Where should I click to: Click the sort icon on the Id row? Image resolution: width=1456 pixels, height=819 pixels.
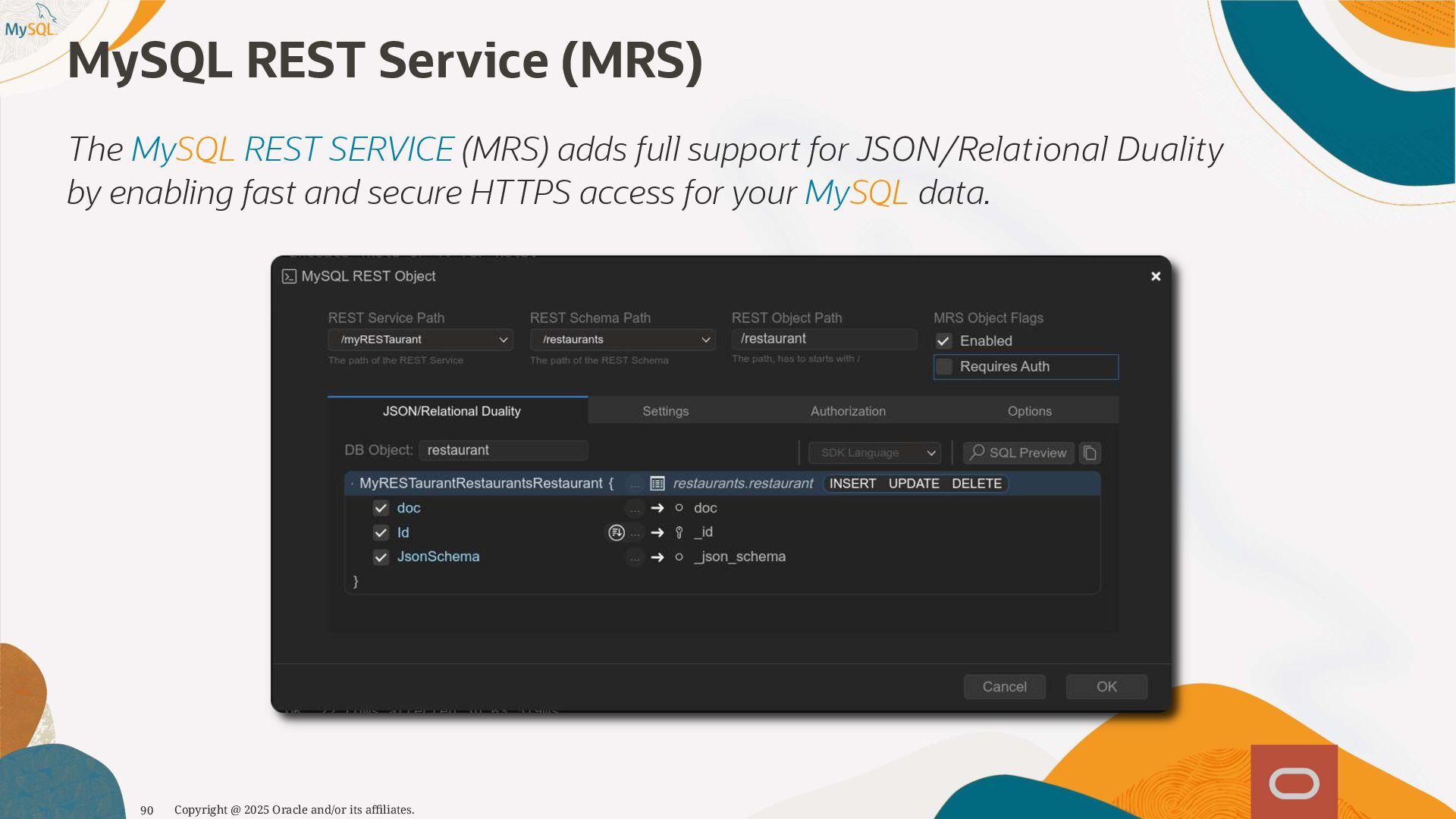click(616, 533)
